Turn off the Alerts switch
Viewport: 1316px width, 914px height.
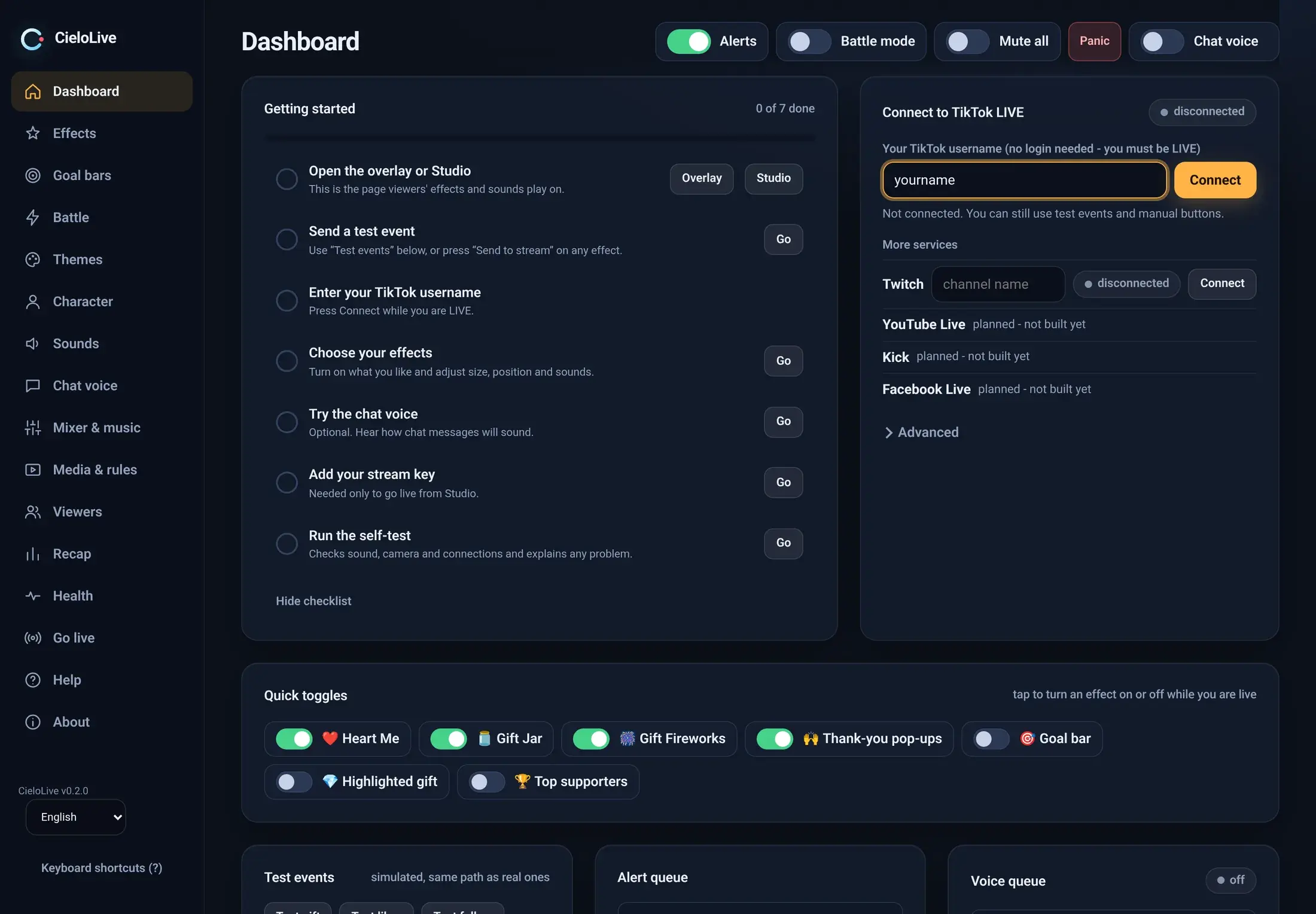click(689, 41)
